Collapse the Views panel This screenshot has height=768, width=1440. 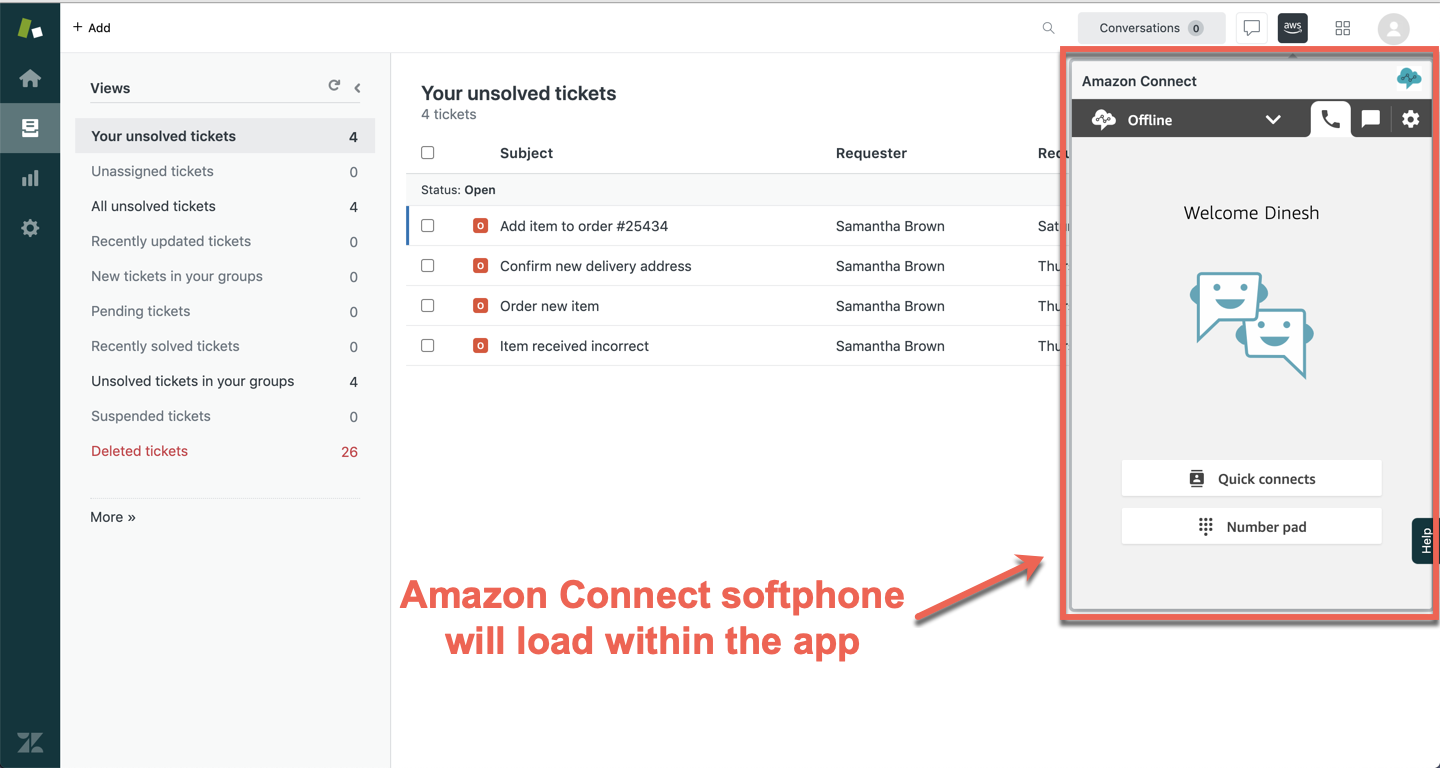click(x=357, y=88)
